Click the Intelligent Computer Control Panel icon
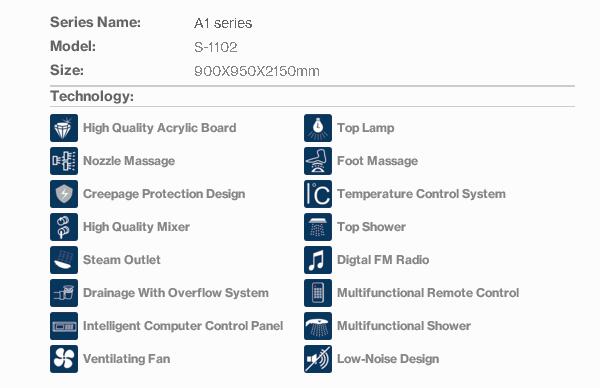Screen dimensions: 600x388 click(x=64, y=326)
